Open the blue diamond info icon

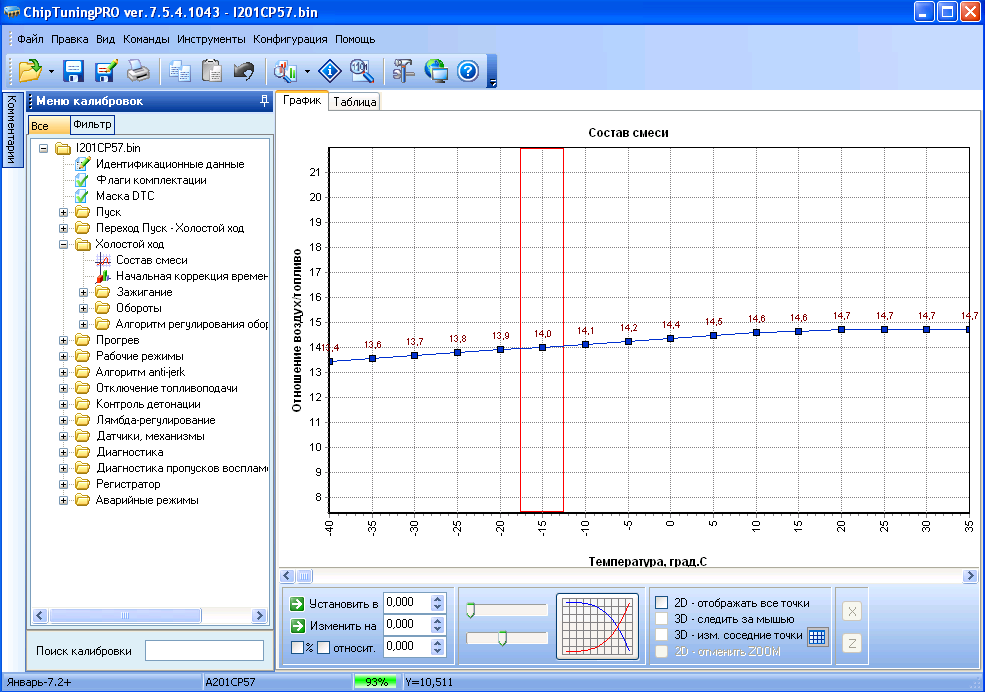(330, 71)
